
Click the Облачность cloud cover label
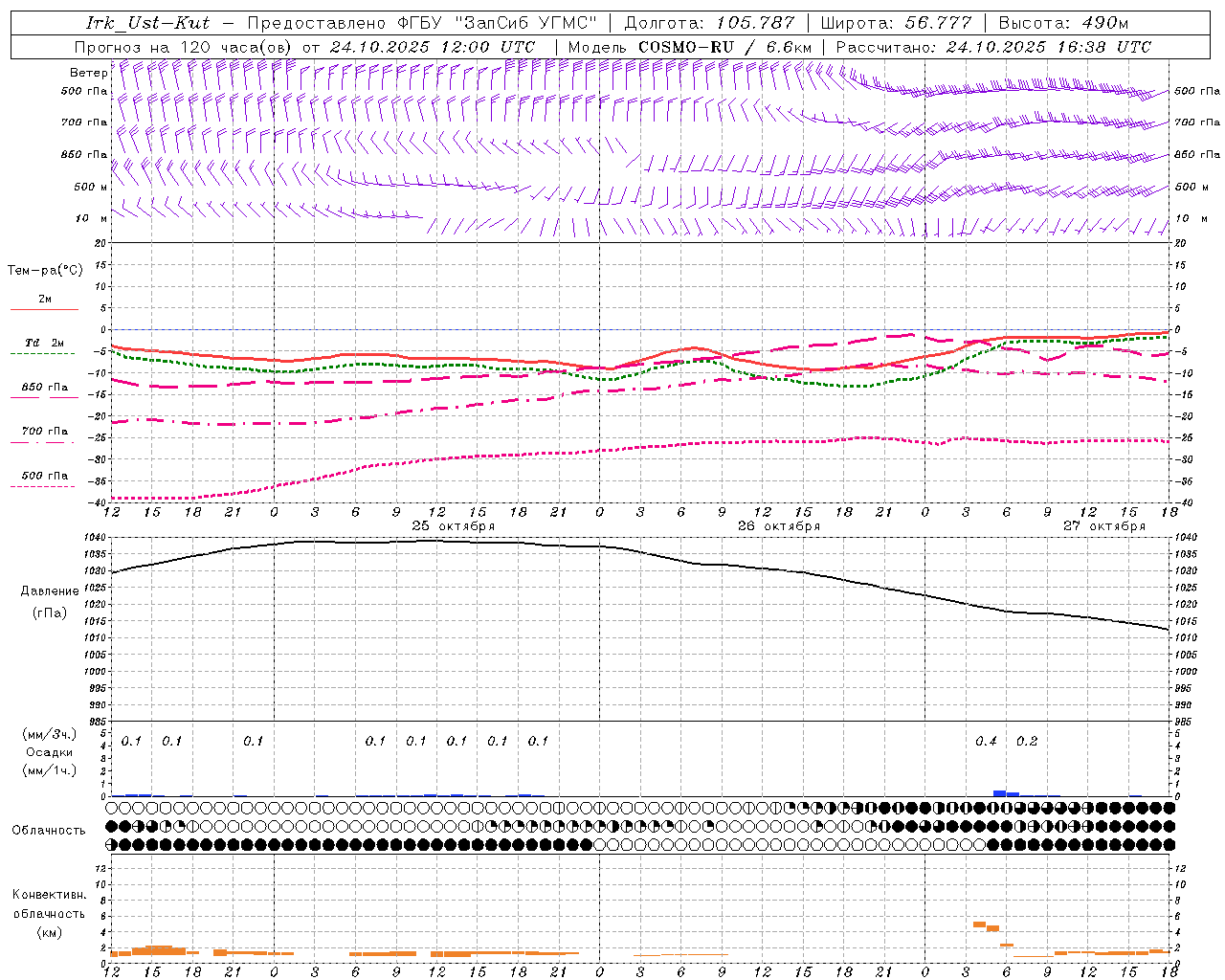[x=49, y=830]
